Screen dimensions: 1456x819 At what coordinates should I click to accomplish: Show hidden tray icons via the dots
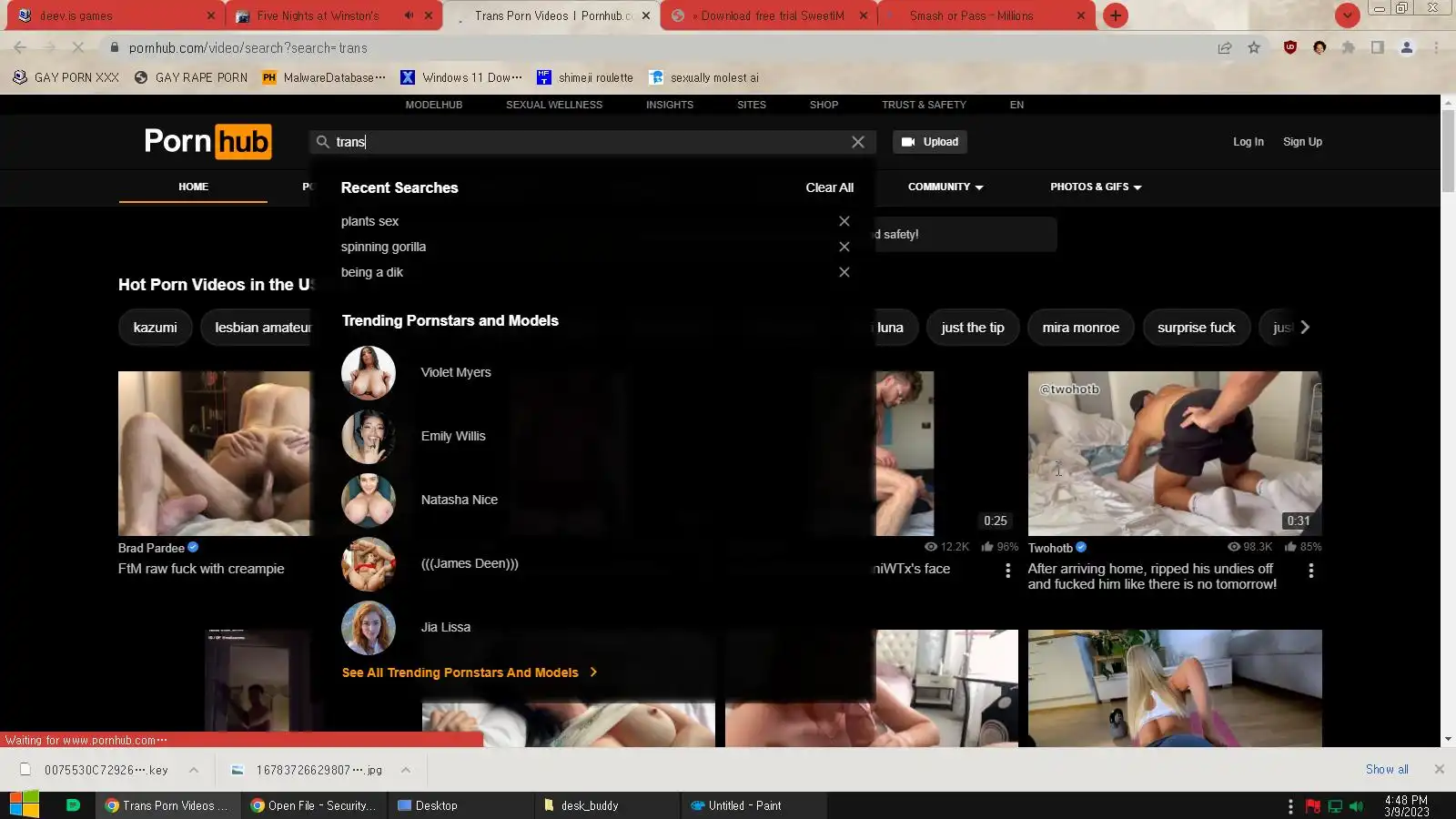pyautogui.click(x=1290, y=806)
